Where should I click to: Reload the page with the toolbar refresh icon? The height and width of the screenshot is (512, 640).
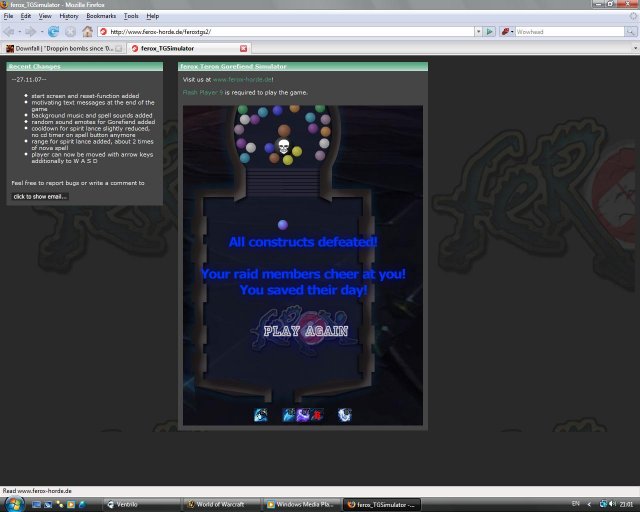[x=53, y=31]
